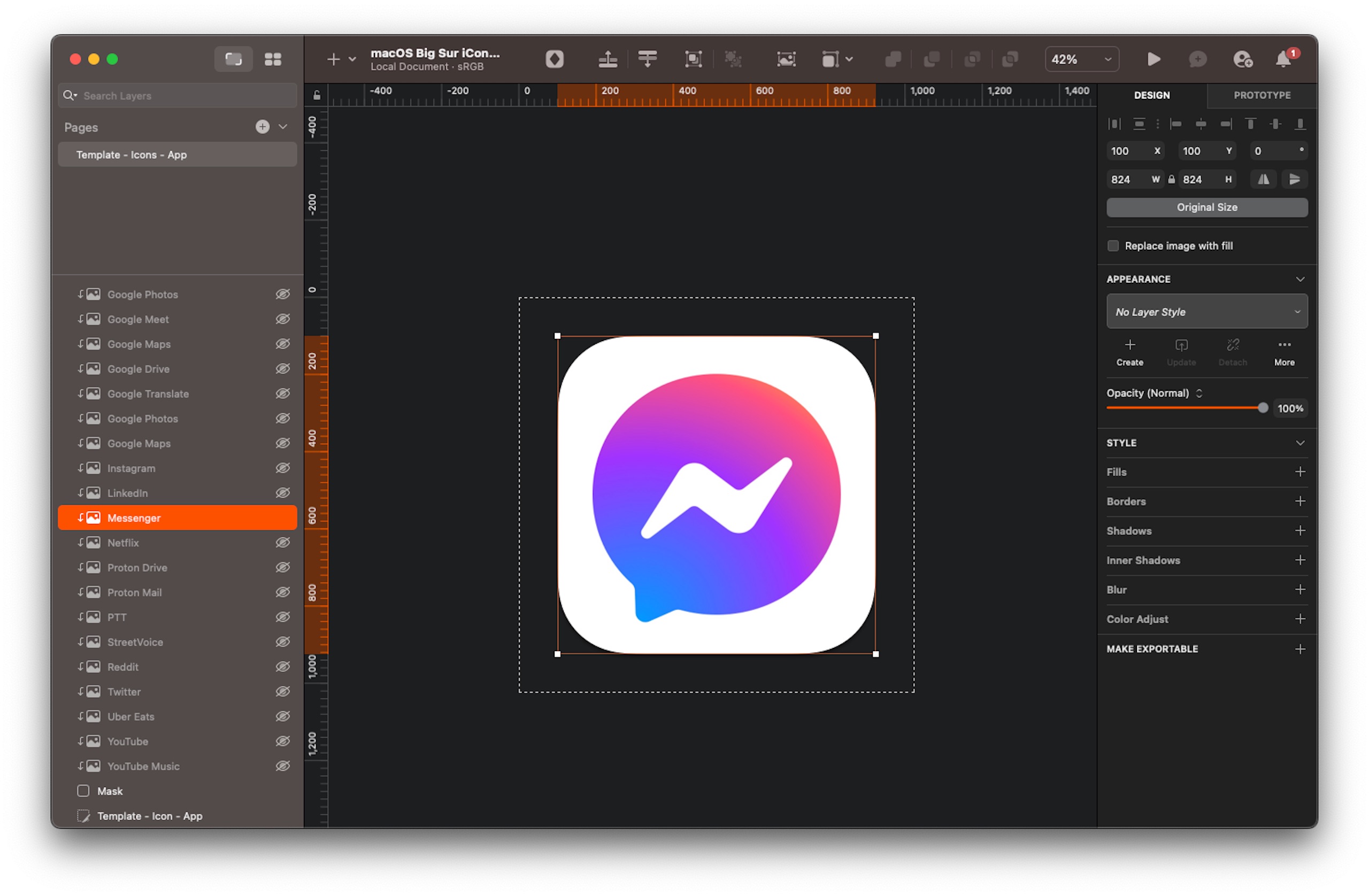
Task: Click opacity 100% value field
Action: (x=1290, y=408)
